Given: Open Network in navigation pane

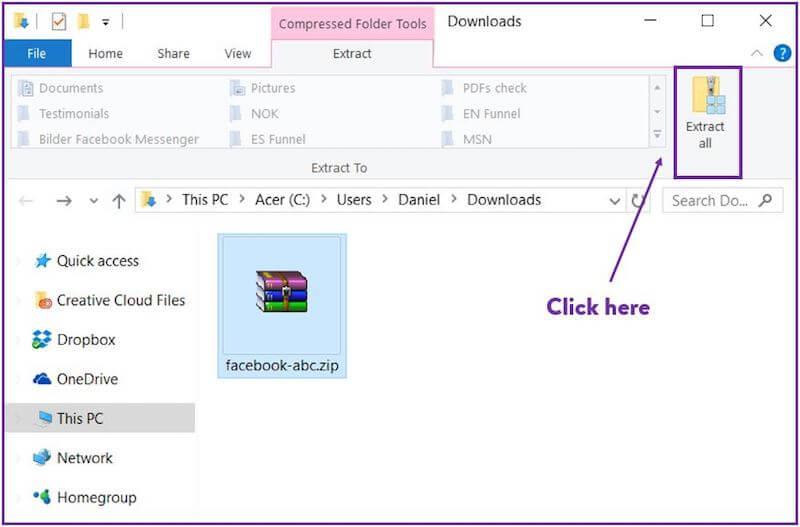Looking at the screenshot, I should 85,458.
